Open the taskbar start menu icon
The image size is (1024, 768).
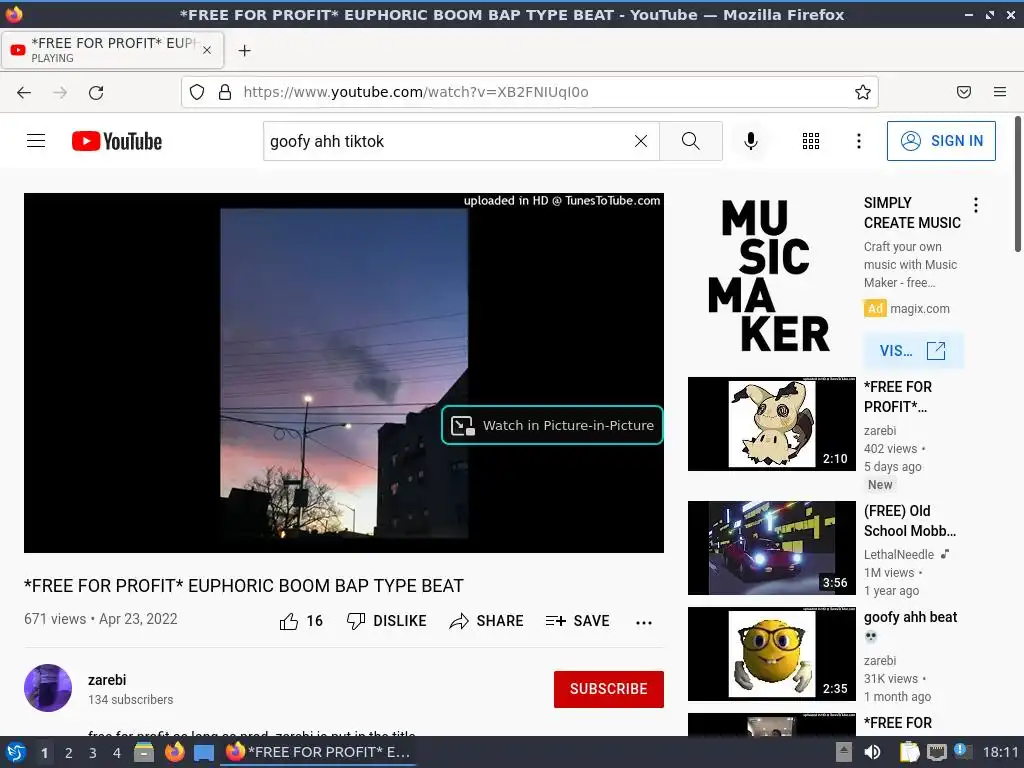click(x=16, y=752)
